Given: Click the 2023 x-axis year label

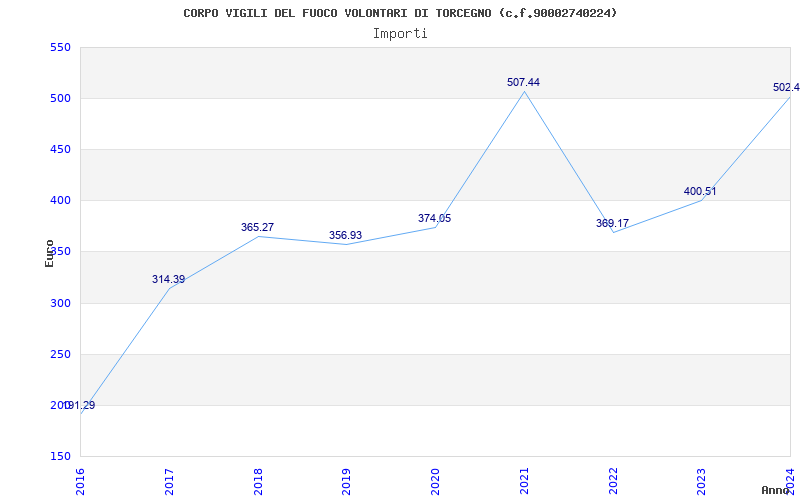Looking at the screenshot, I should tap(702, 482).
